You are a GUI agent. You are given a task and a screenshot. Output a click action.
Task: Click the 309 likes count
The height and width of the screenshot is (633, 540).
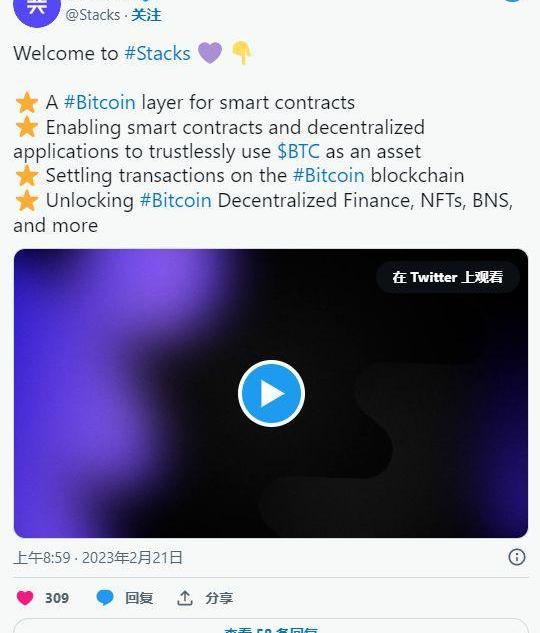57,598
